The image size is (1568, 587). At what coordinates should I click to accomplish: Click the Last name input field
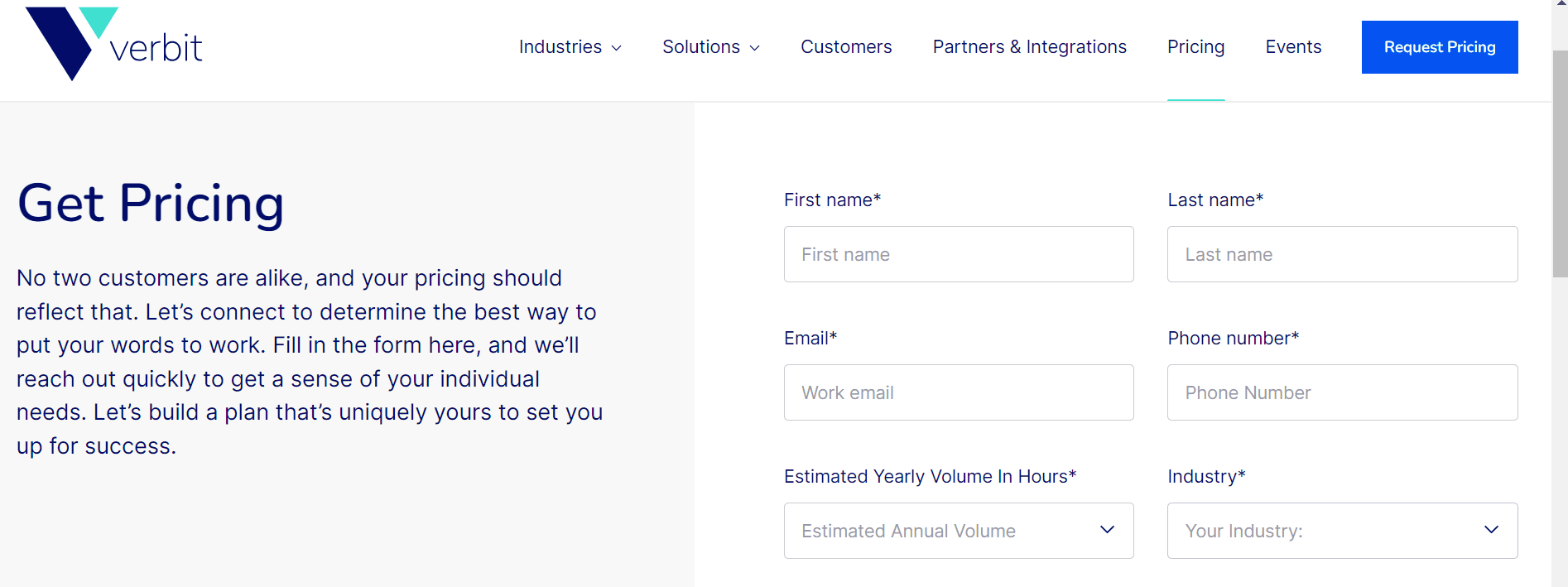click(1341, 254)
